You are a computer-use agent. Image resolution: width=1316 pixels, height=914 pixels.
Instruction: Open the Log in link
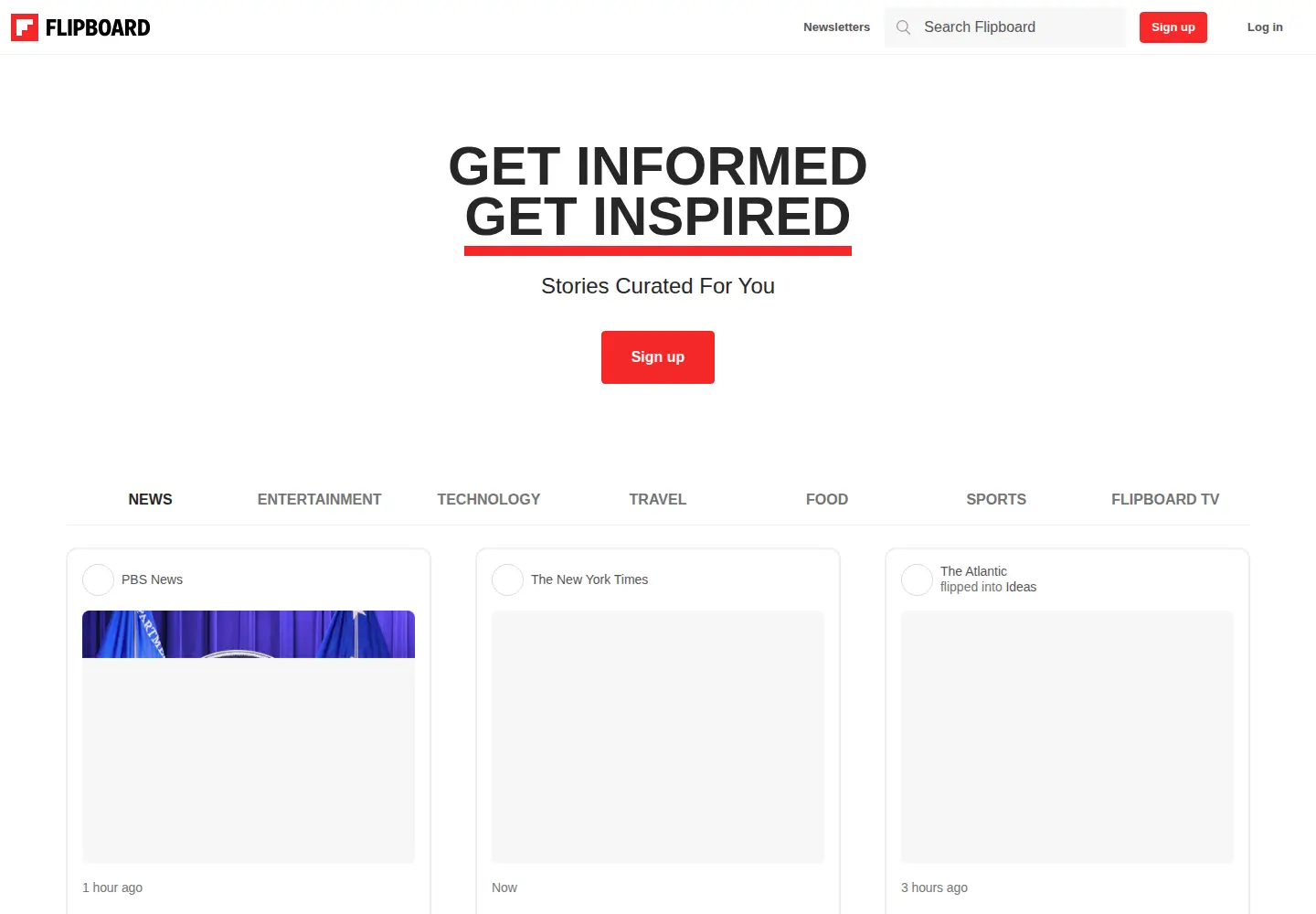1265,27
